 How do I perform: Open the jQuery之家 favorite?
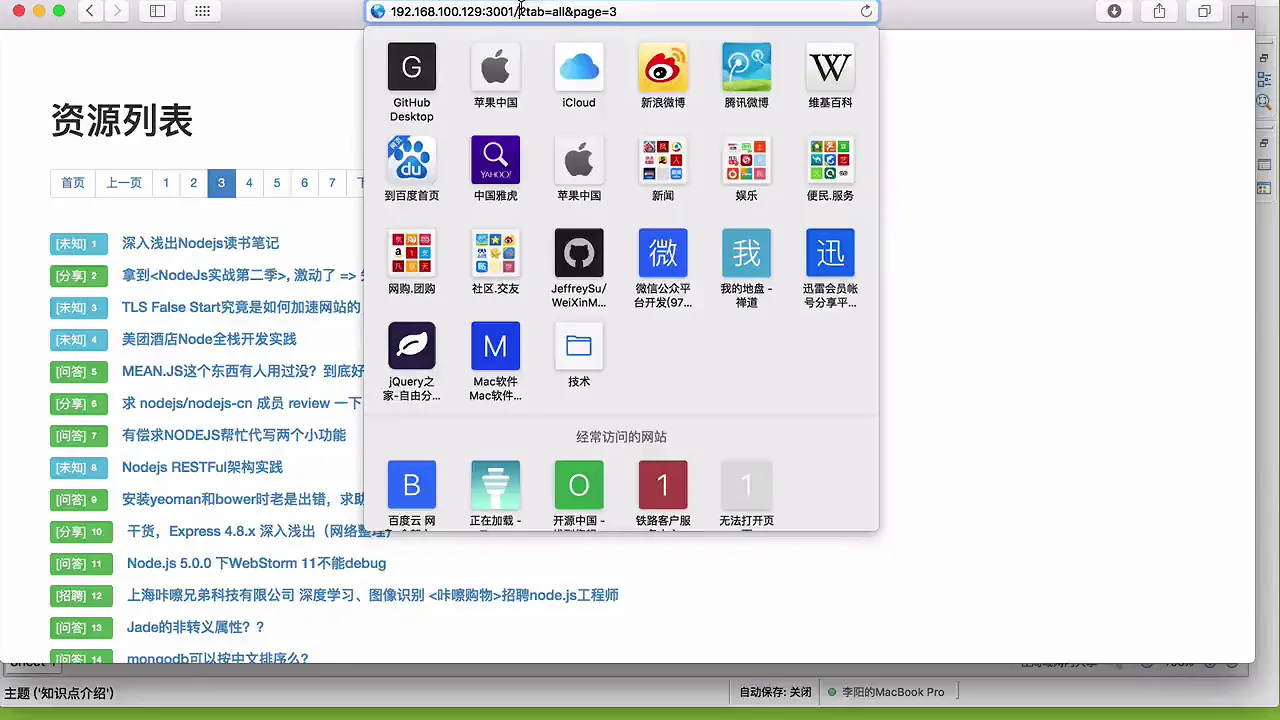(412, 346)
